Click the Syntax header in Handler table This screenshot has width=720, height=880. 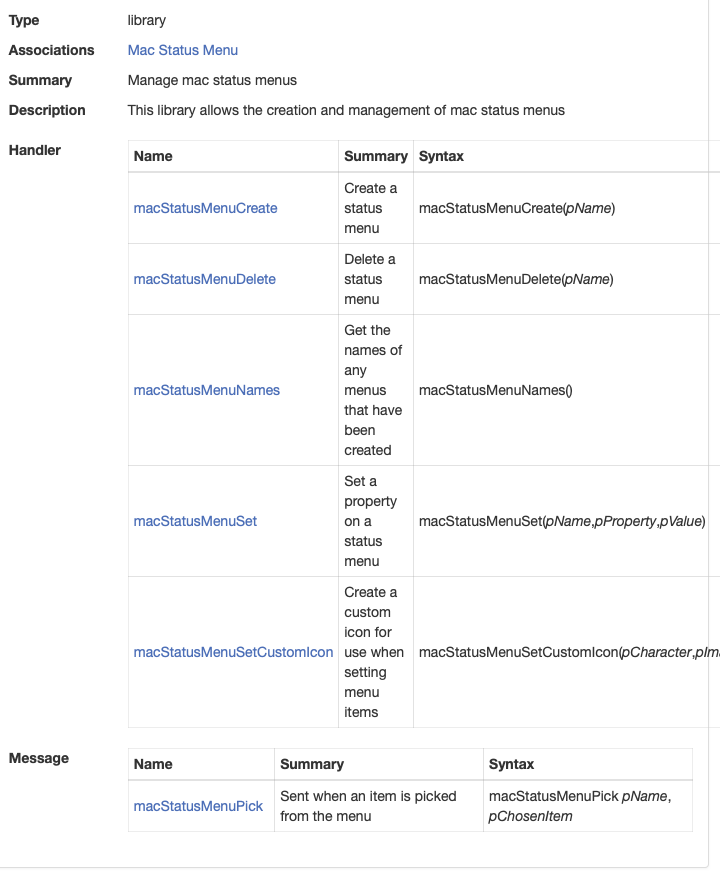pos(441,156)
